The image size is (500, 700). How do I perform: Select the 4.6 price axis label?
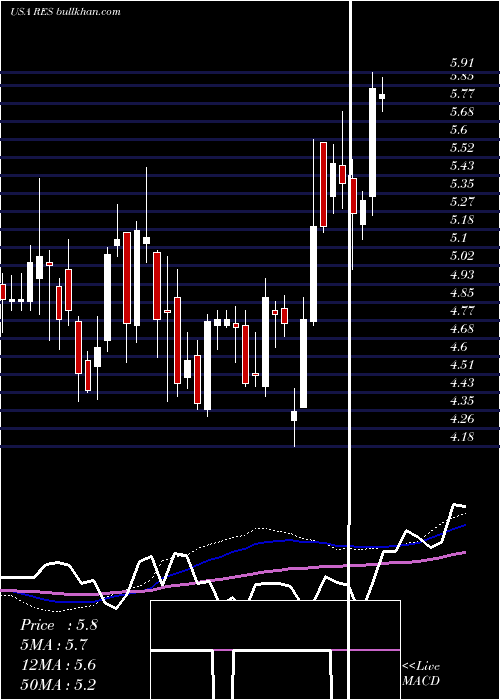(458, 347)
